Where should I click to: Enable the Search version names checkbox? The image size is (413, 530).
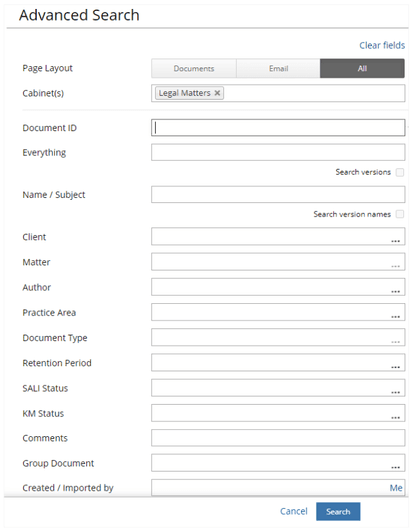(400, 214)
